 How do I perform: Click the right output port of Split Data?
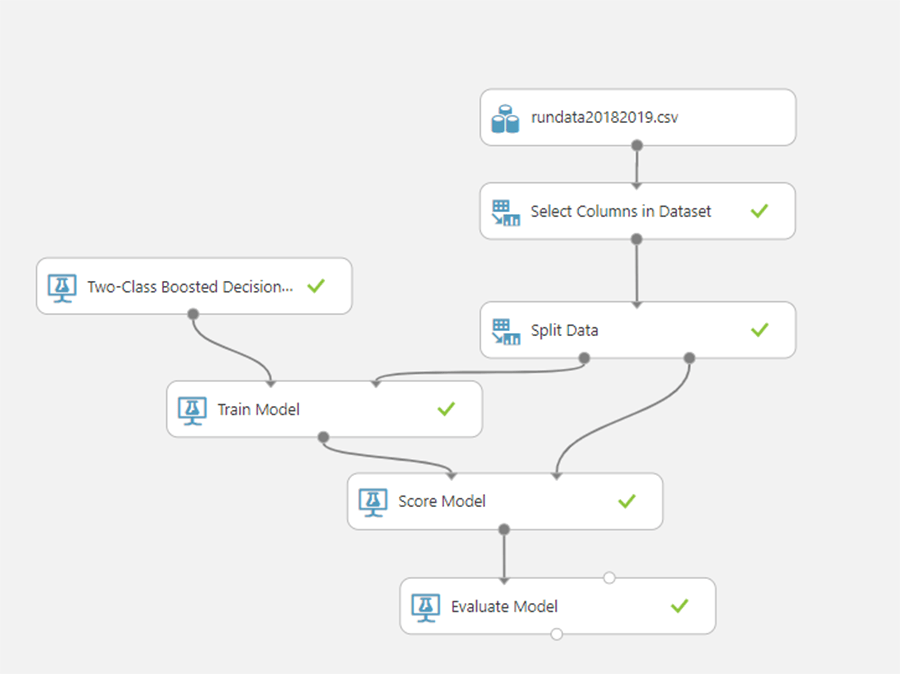tap(689, 358)
